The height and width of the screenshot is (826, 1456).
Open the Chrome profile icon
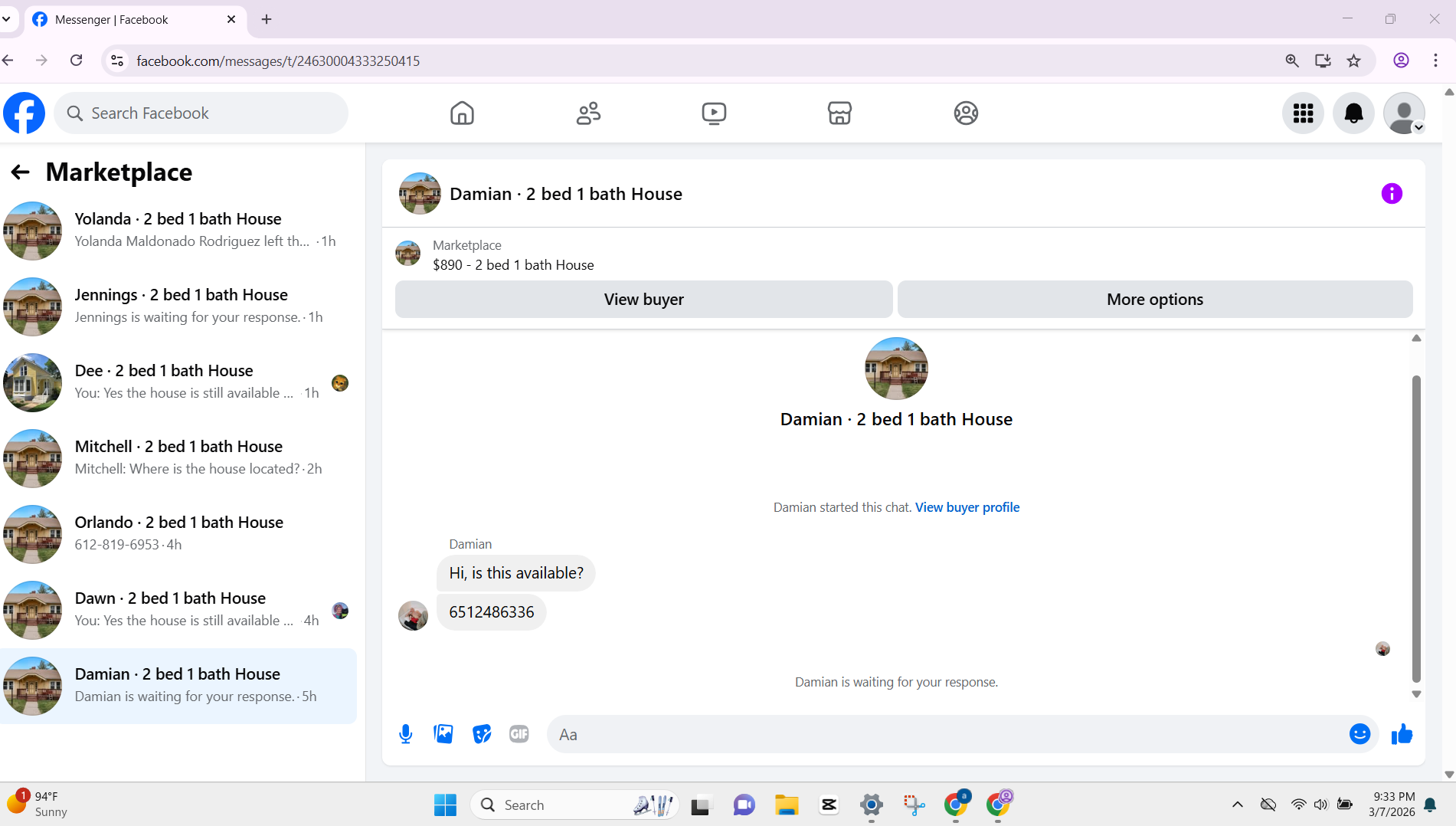pyautogui.click(x=1401, y=61)
